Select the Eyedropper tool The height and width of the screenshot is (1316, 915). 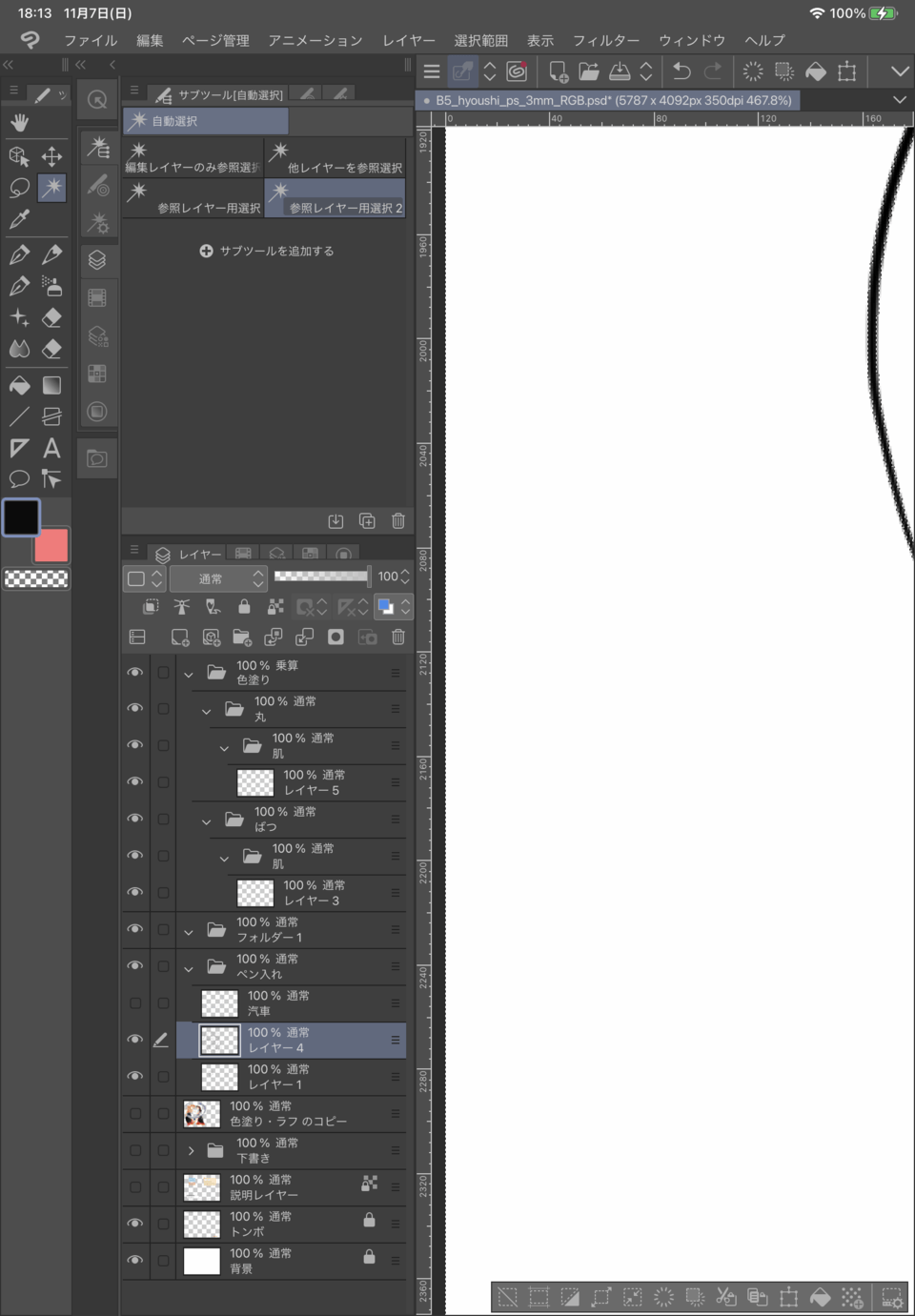click(x=19, y=219)
